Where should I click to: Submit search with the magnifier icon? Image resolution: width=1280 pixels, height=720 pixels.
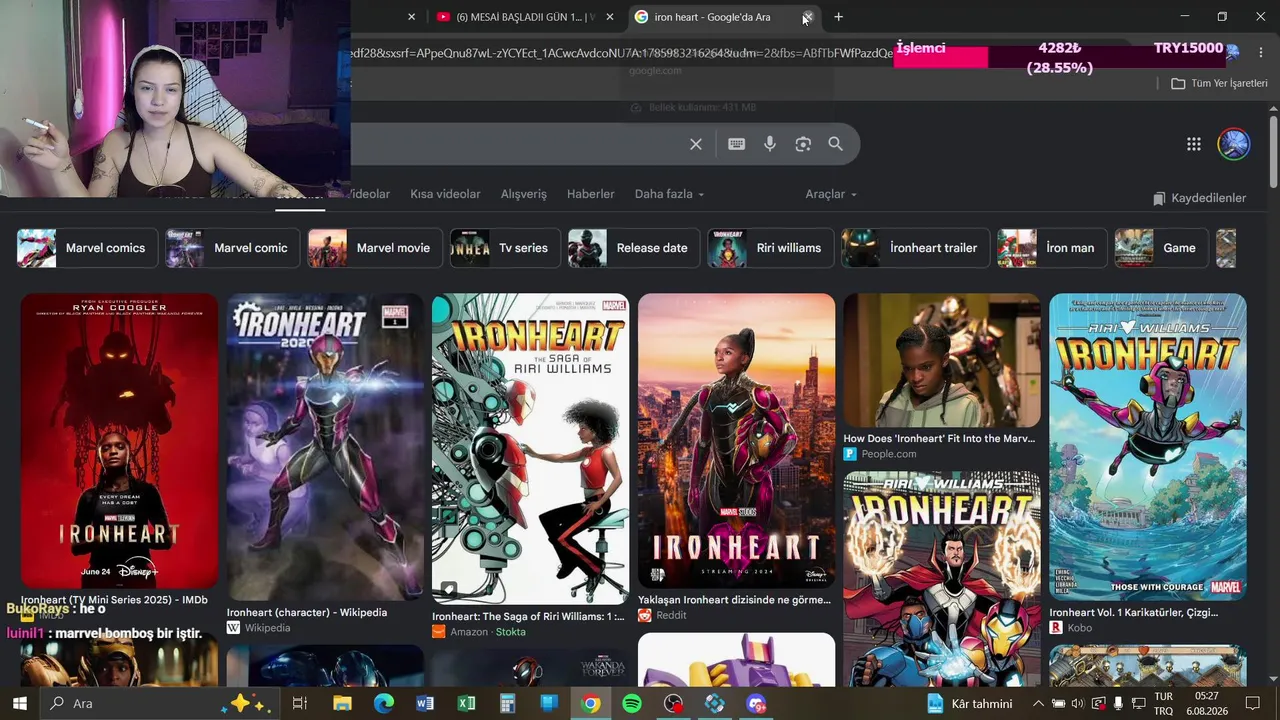836,144
